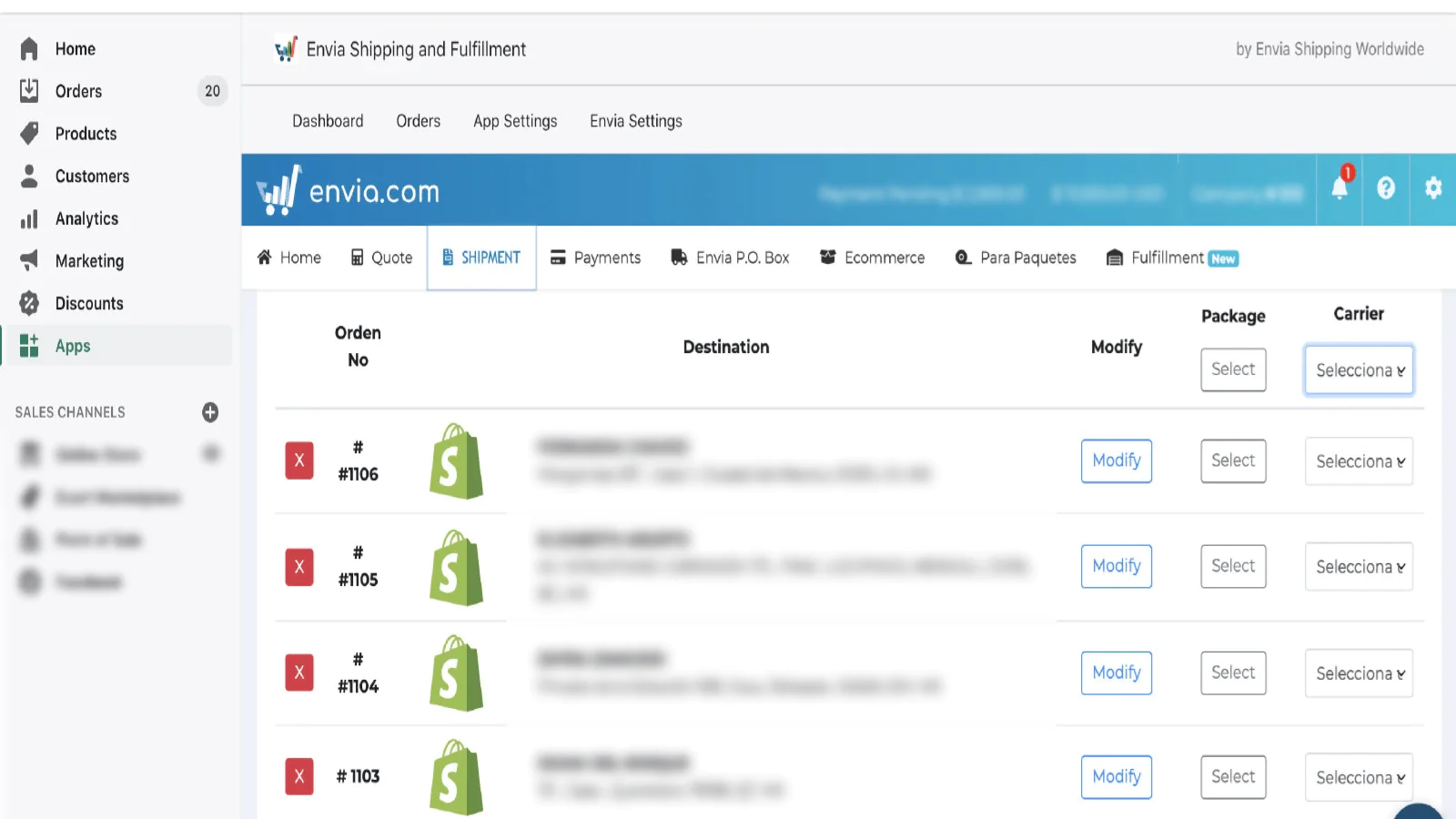
Task: Open Orders in the sidebar
Action: [78, 91]
